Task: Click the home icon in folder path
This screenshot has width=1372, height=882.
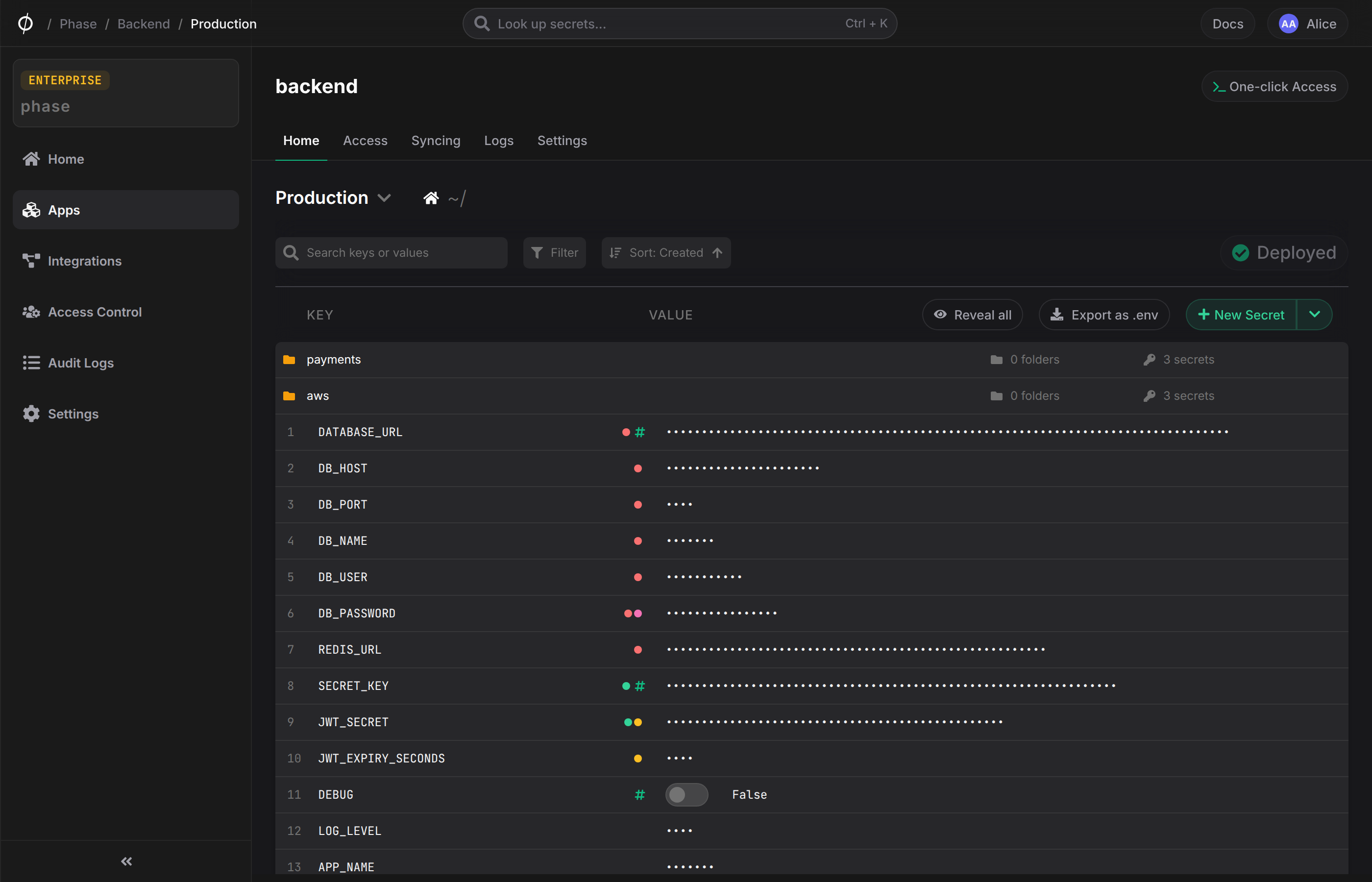Action: click(x=431, y=198)
